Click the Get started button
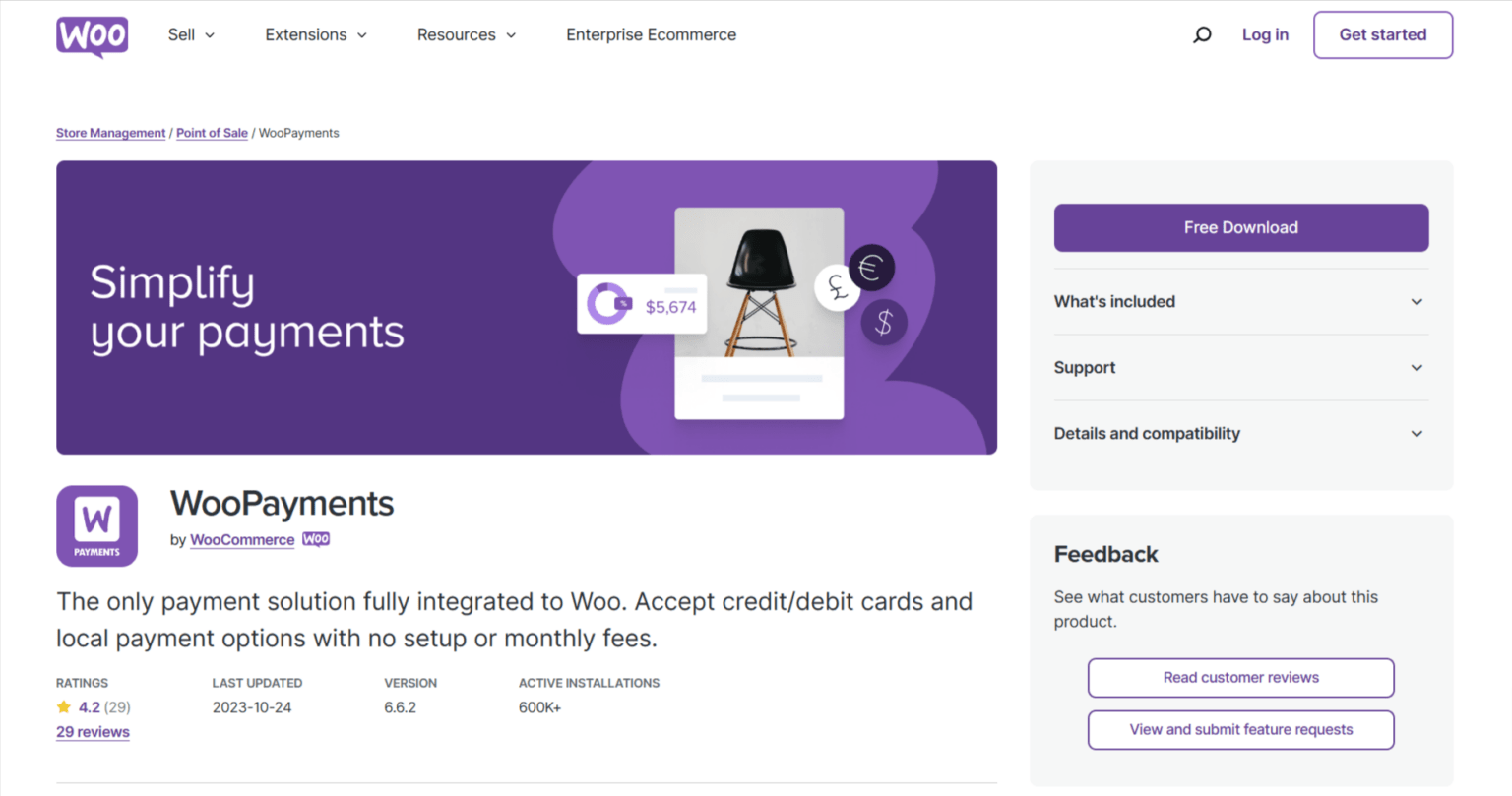 (x=1382, y=35)
